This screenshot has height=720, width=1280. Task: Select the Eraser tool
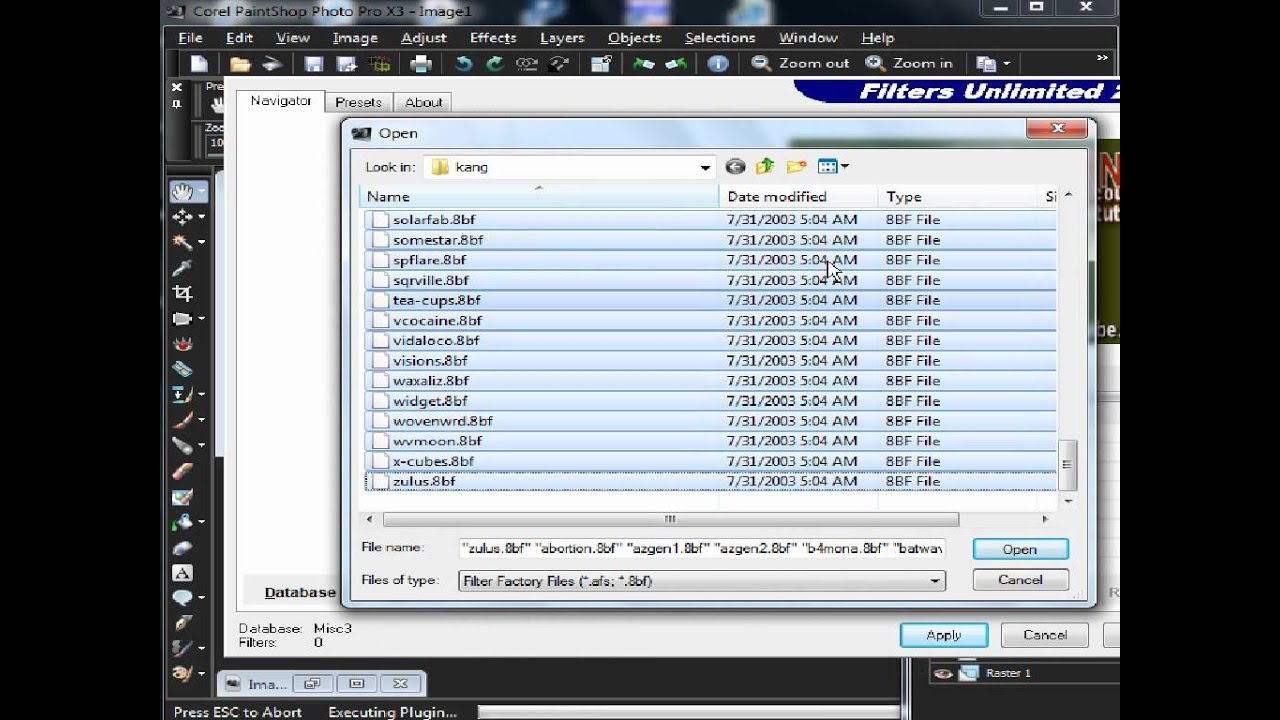pyautogui.click(x=182, y=471)
